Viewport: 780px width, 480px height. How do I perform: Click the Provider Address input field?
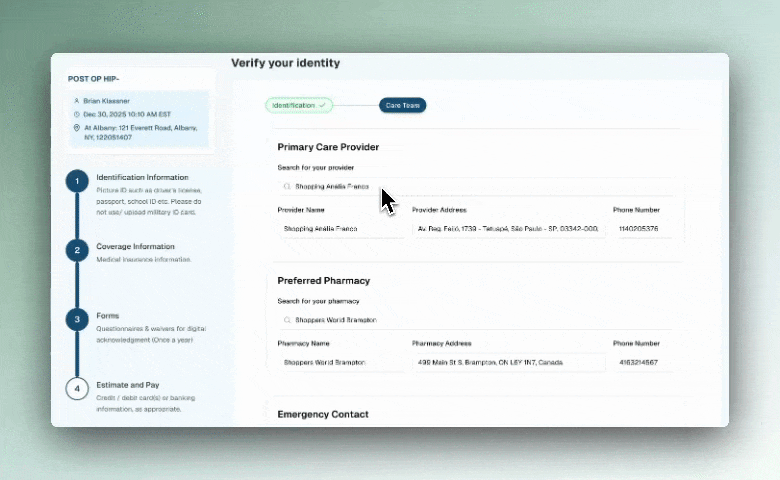[508, 229]
